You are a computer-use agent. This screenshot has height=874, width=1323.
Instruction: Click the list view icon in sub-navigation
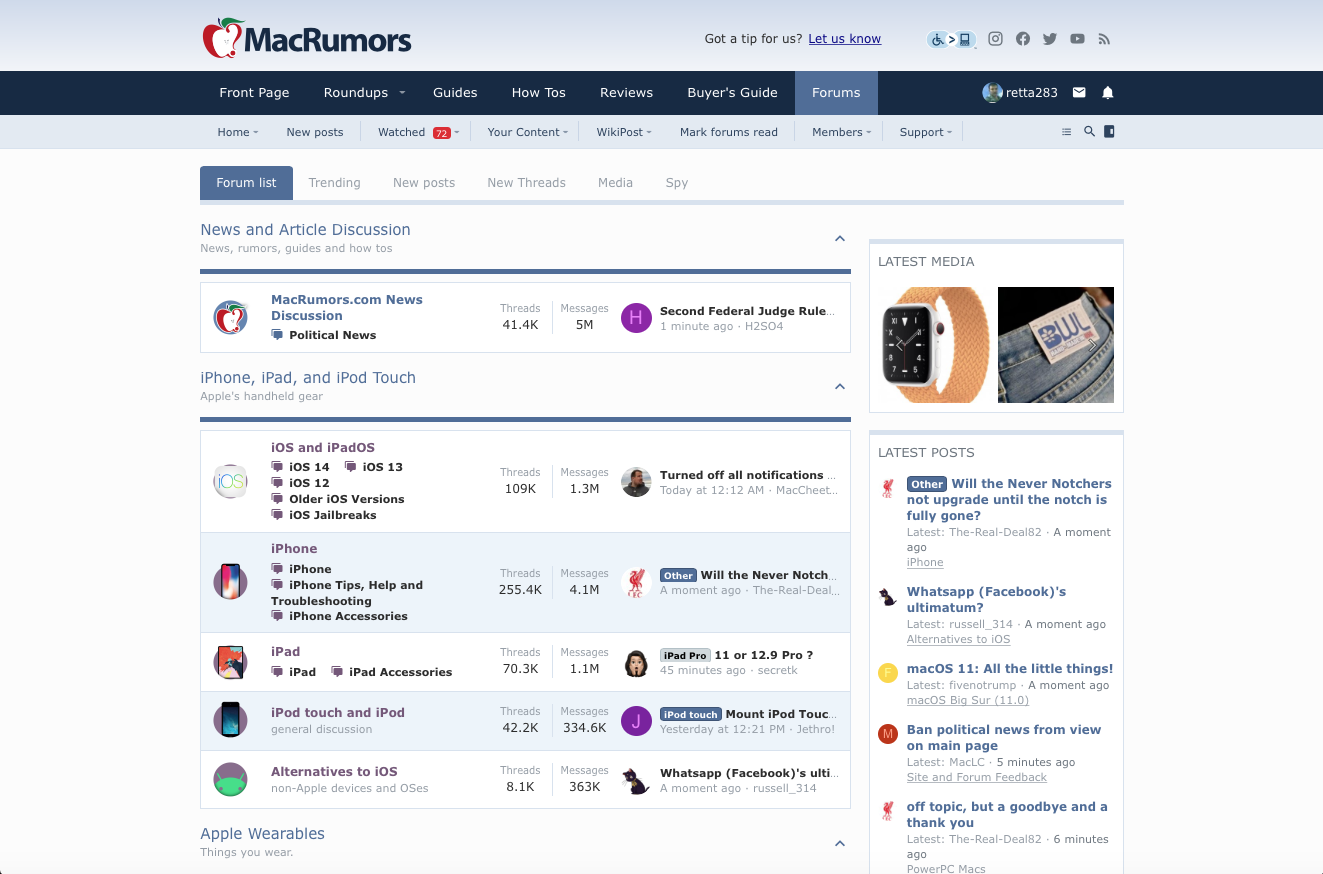click(1066, 132)
